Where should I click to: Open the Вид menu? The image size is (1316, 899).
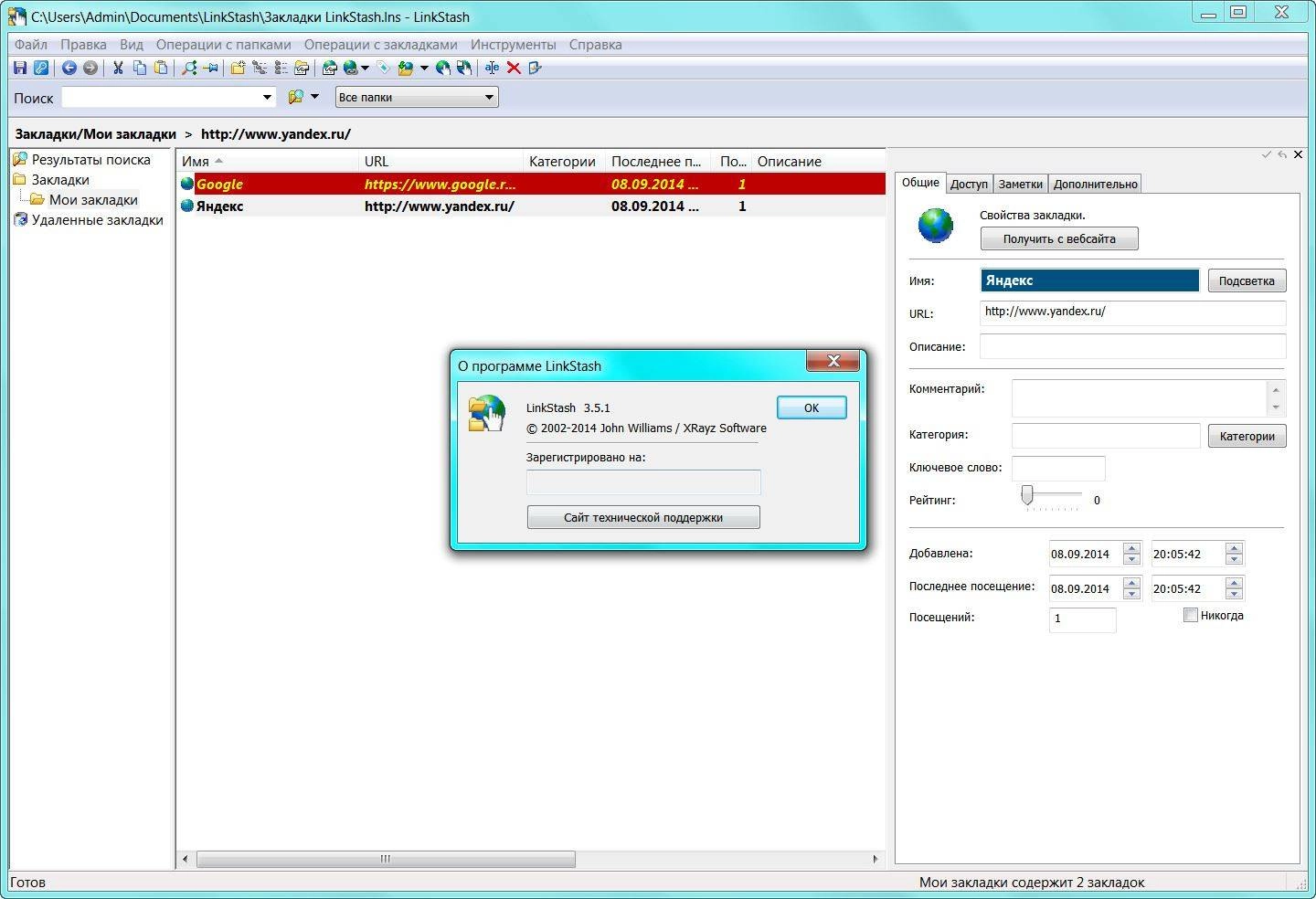point(132,44)
